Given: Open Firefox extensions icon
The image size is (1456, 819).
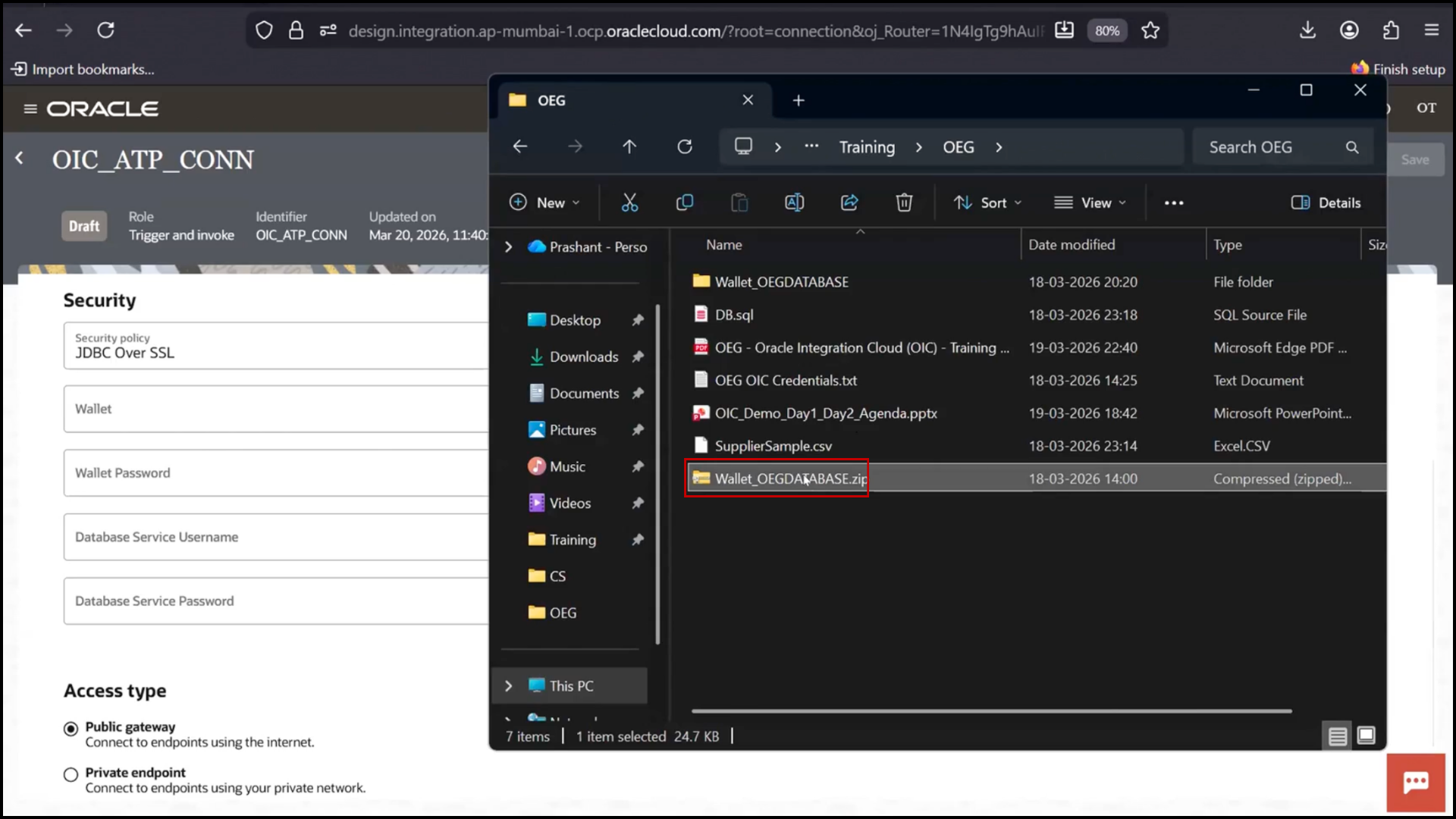Looking at the screenshot, I should [x=1390, y=30].
